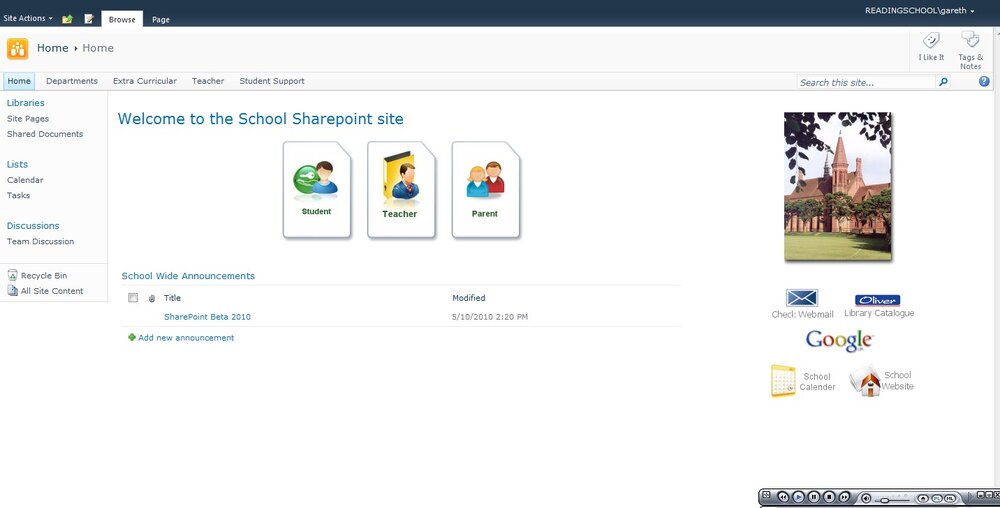The width and height of the screenshot is (1000, 508).
Task: Open the Student Support navigation item
Action: click(272, 81)
